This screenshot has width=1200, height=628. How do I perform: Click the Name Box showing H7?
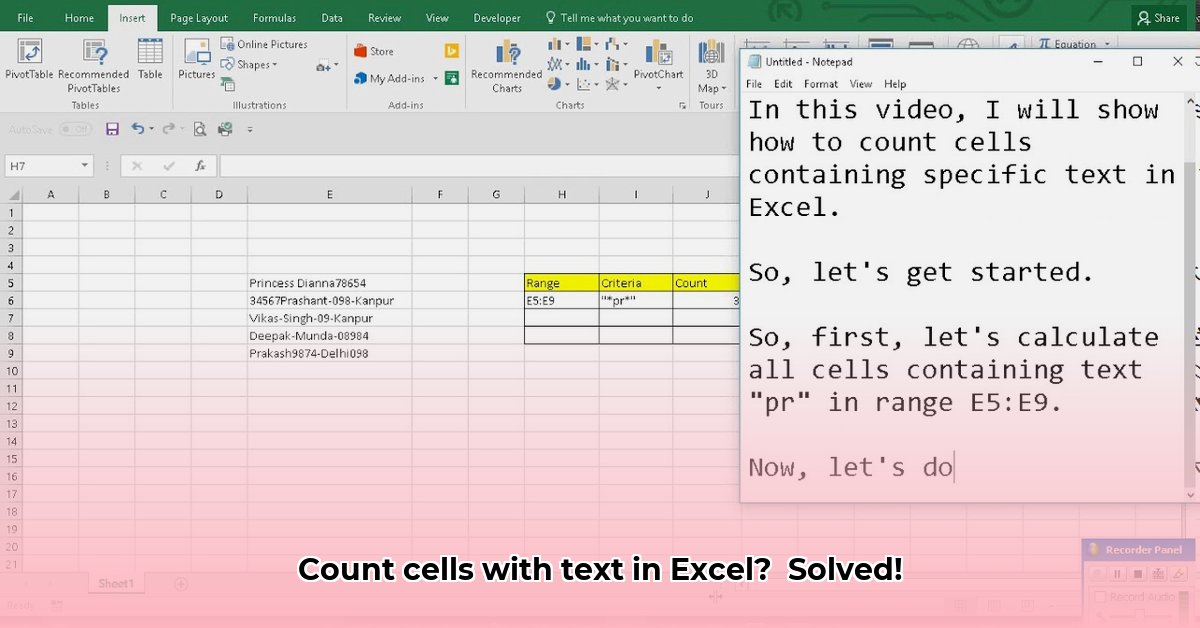[42, 166]
